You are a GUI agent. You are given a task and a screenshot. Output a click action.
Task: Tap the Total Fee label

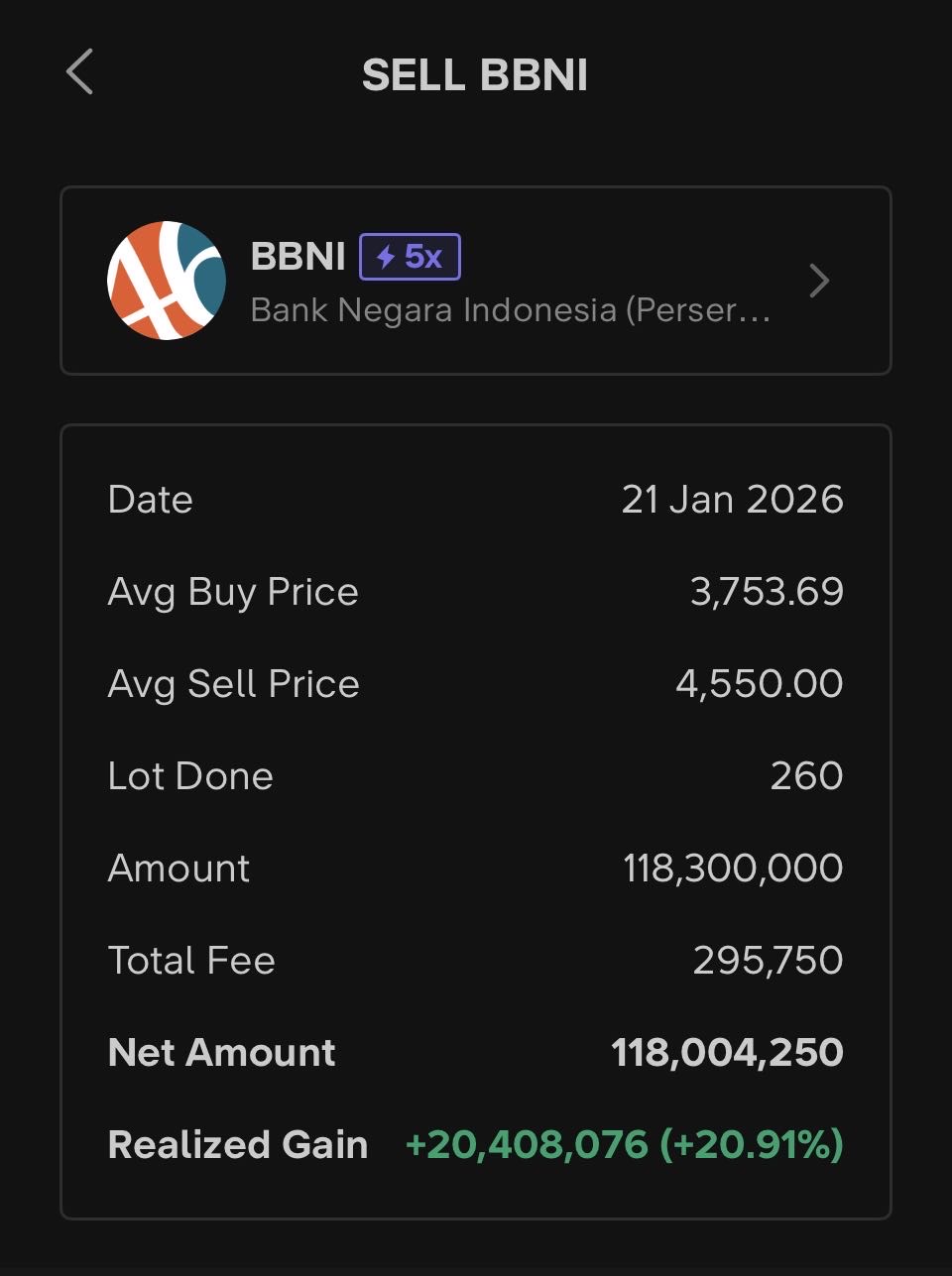tap(191, 960)
